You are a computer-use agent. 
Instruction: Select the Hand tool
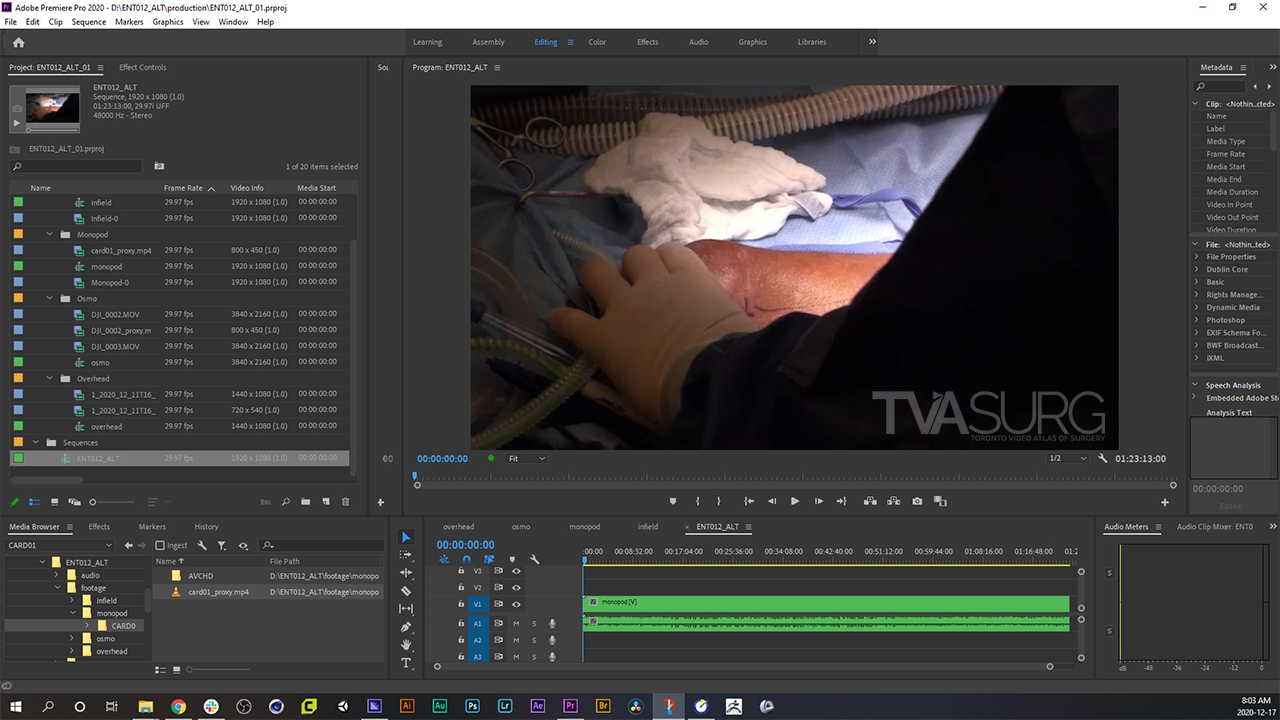pos(406,645)
